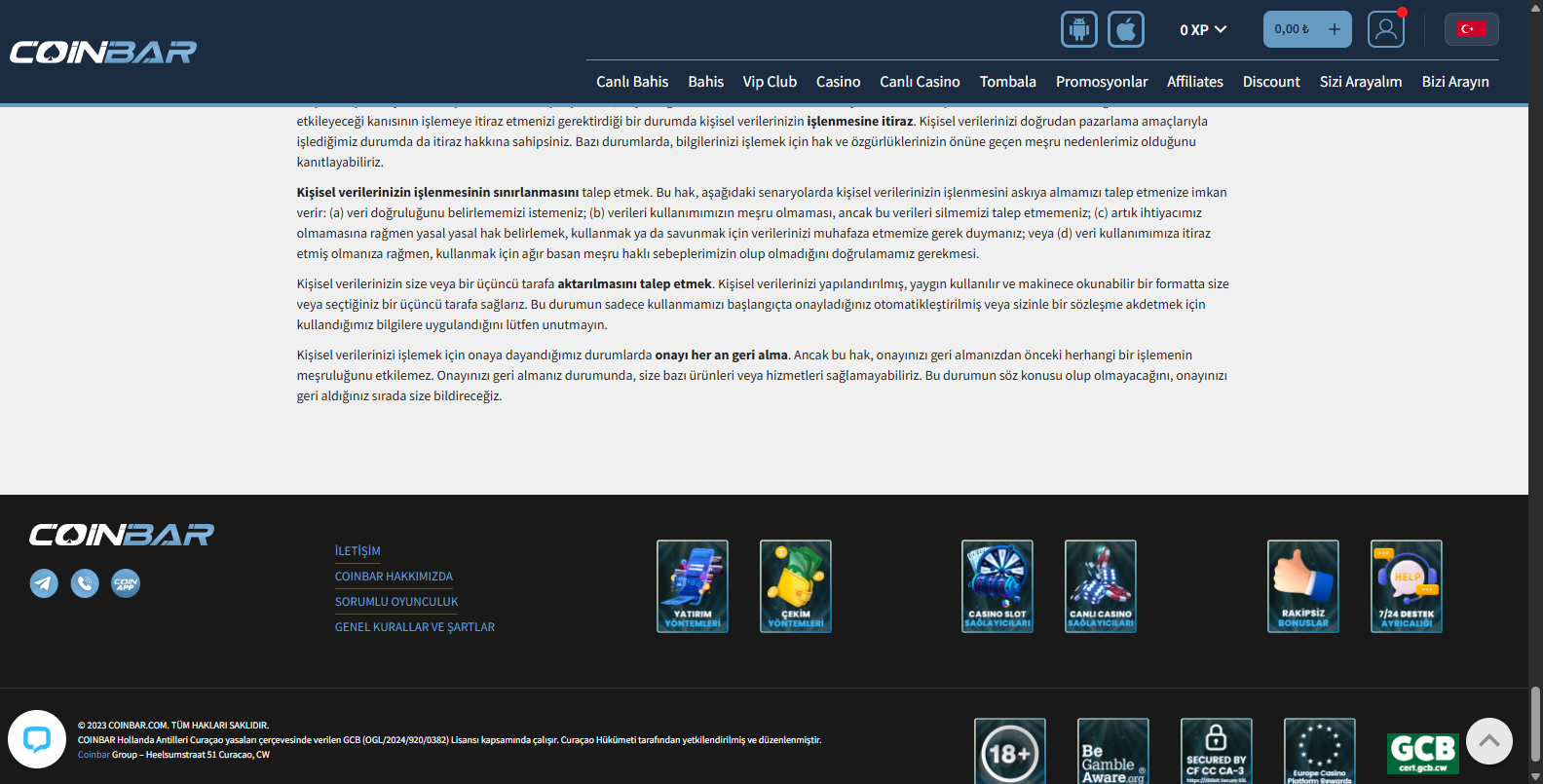Image resolution: width=1543 pixels, height=784 pixels.
Task: Open Sizi Arayalım callback request
Action: coord(1361,82)
